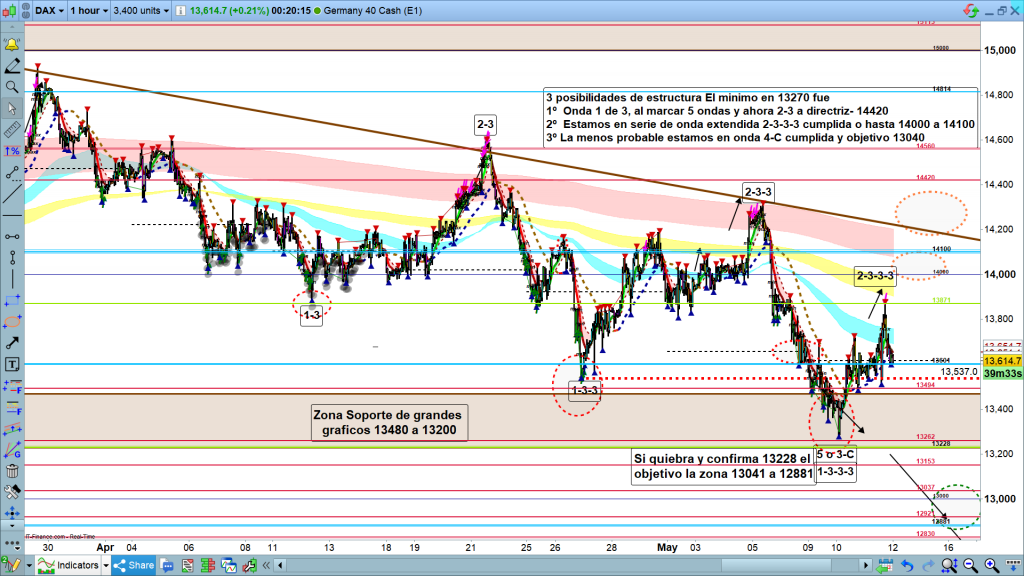1024x576 pixels.
Task: Expand the 1 hour timeframe dropdown
Action: (89, 12)
